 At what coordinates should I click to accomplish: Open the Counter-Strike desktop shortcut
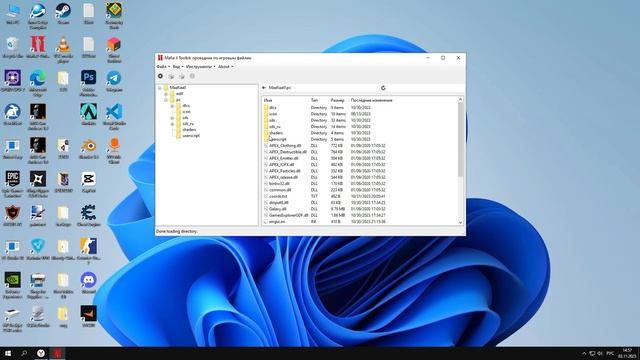point(89,251)
